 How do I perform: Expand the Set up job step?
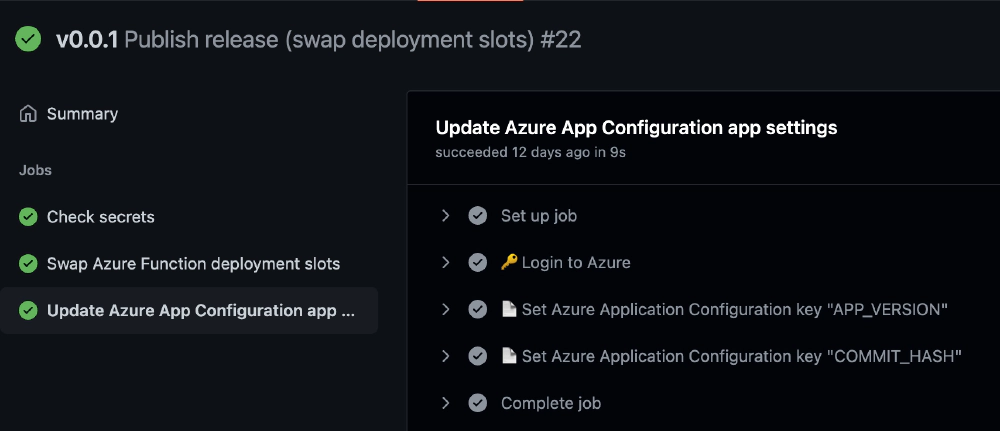(x=446, y=216)
